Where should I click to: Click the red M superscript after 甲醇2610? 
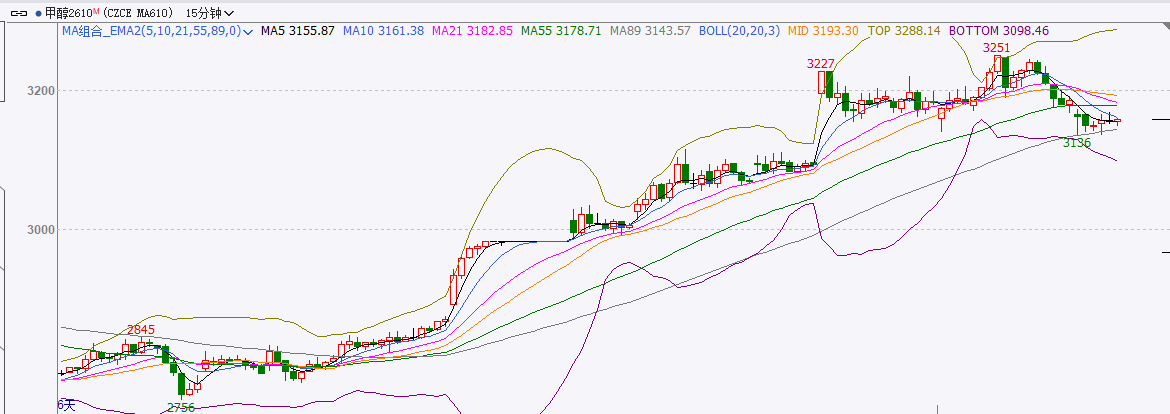coord(96,10)
